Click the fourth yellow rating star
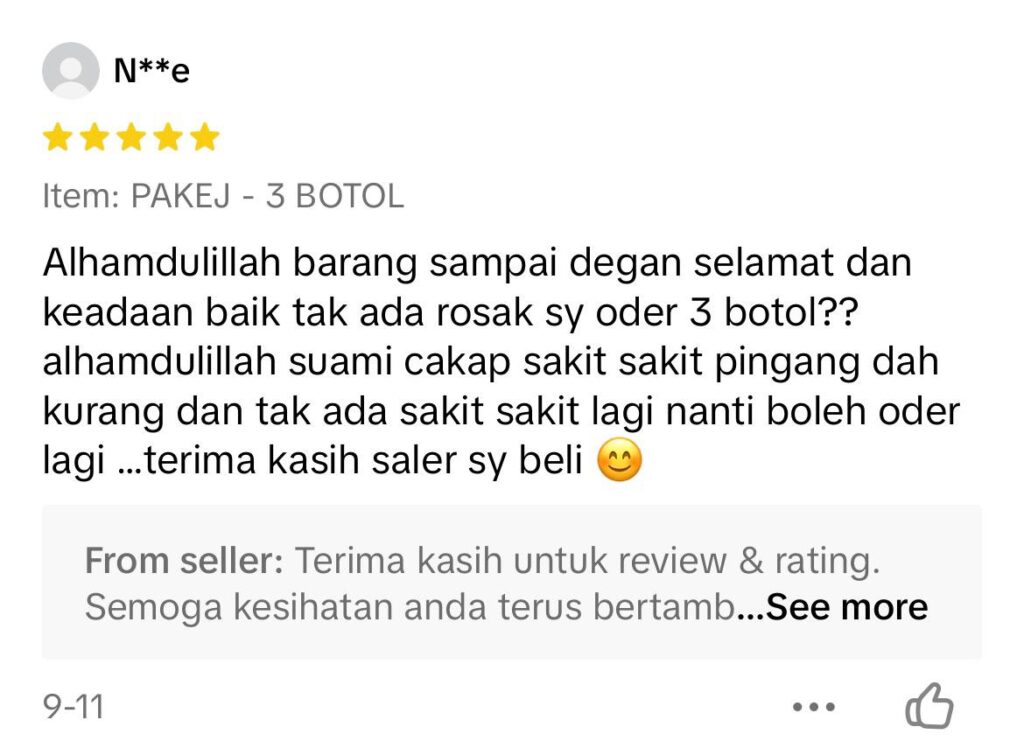This screenshot has width=1024, height=755. [168, 137]
